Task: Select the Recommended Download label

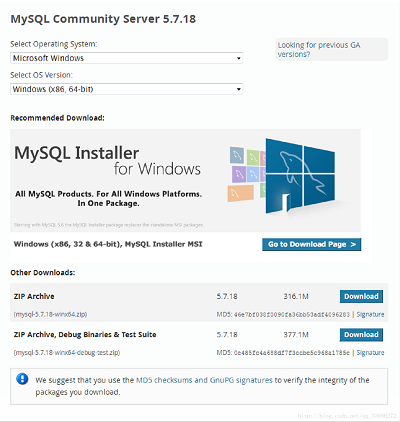Action: (57, 118)
